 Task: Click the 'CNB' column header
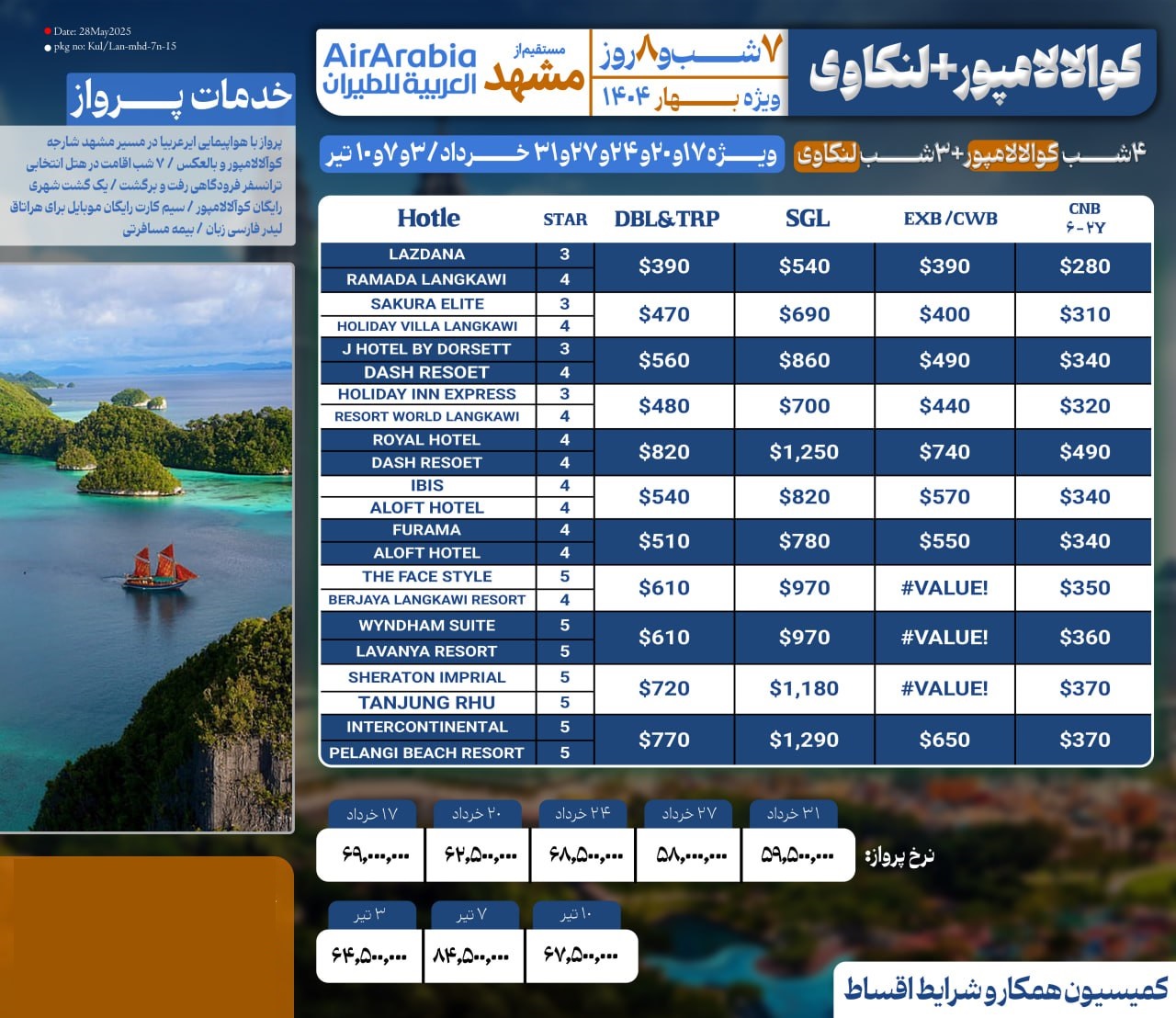click(1084, 209)
